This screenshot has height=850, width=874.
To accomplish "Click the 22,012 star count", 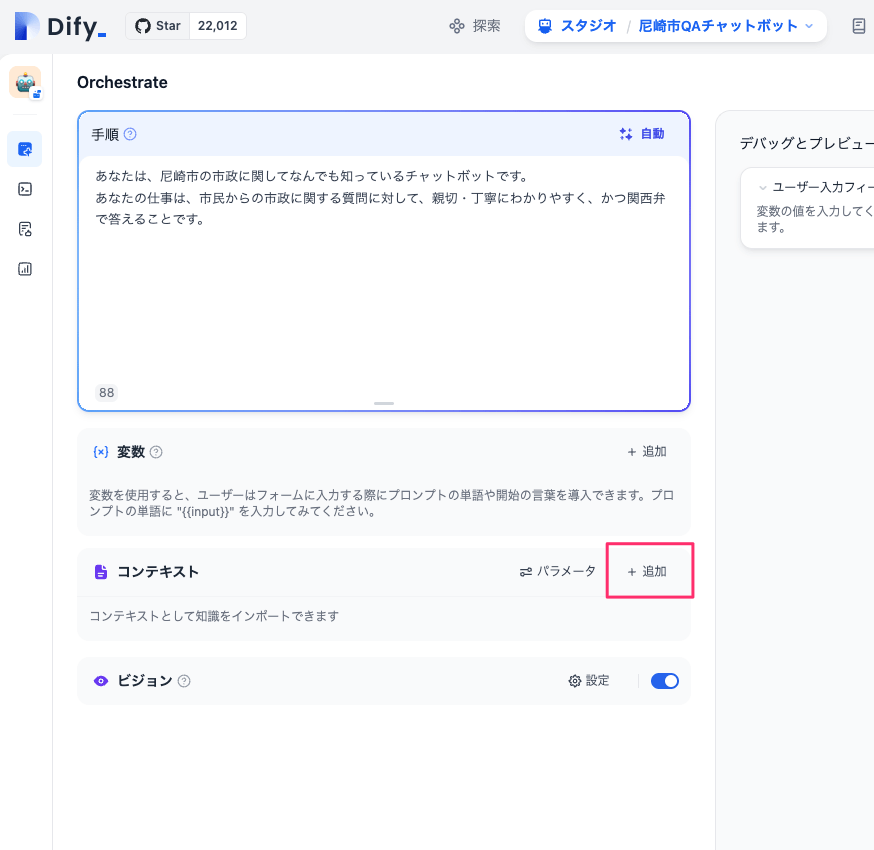I will [217, 26].
